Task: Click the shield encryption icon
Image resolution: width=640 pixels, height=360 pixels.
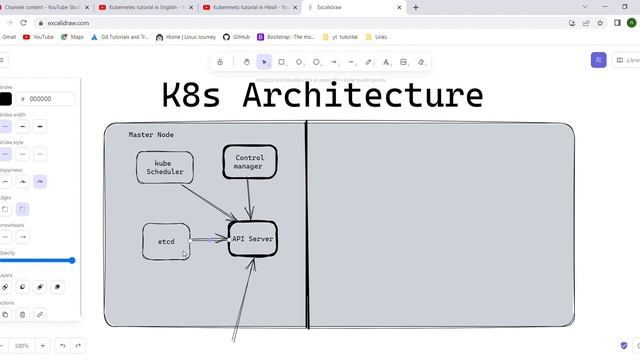Action: pyautogui.click(x=624, y=346)
